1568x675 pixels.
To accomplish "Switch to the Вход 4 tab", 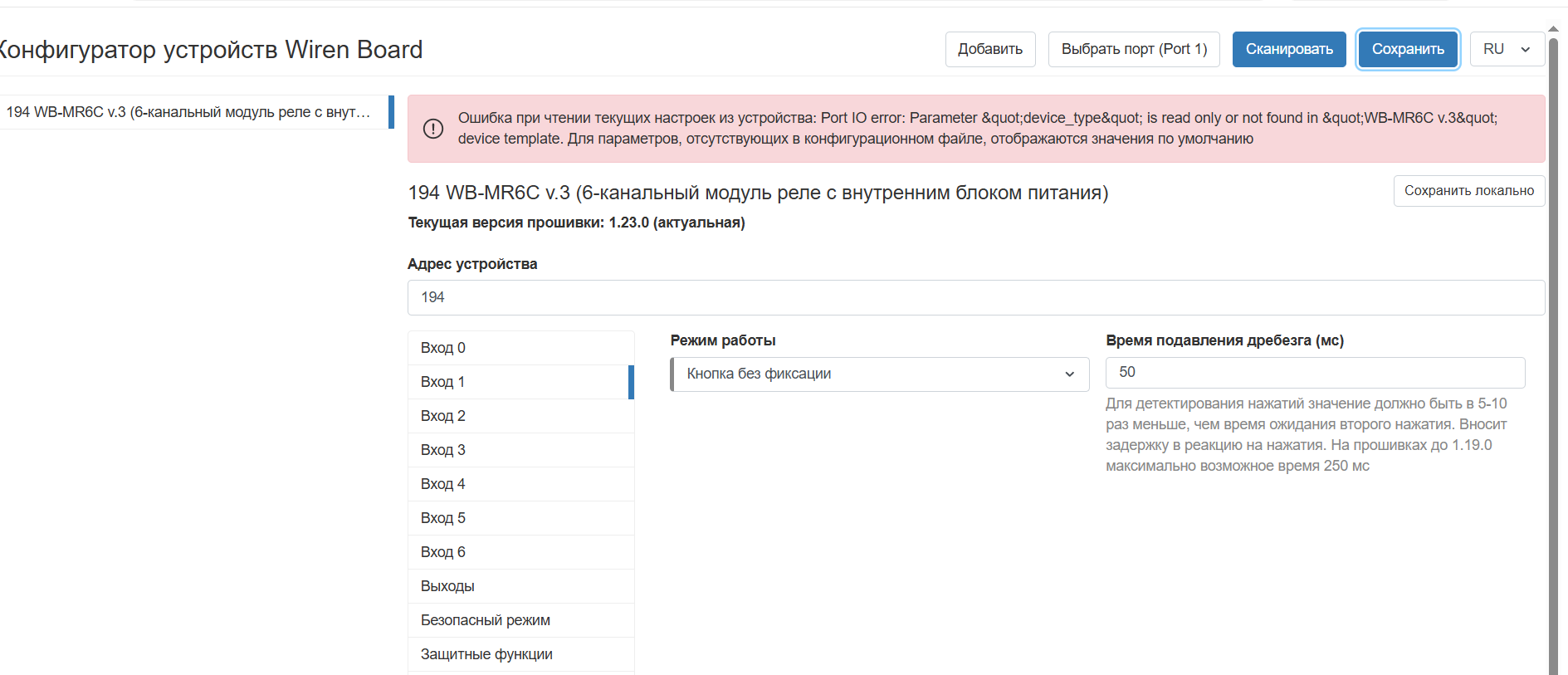I will click(x=520, y=484).
